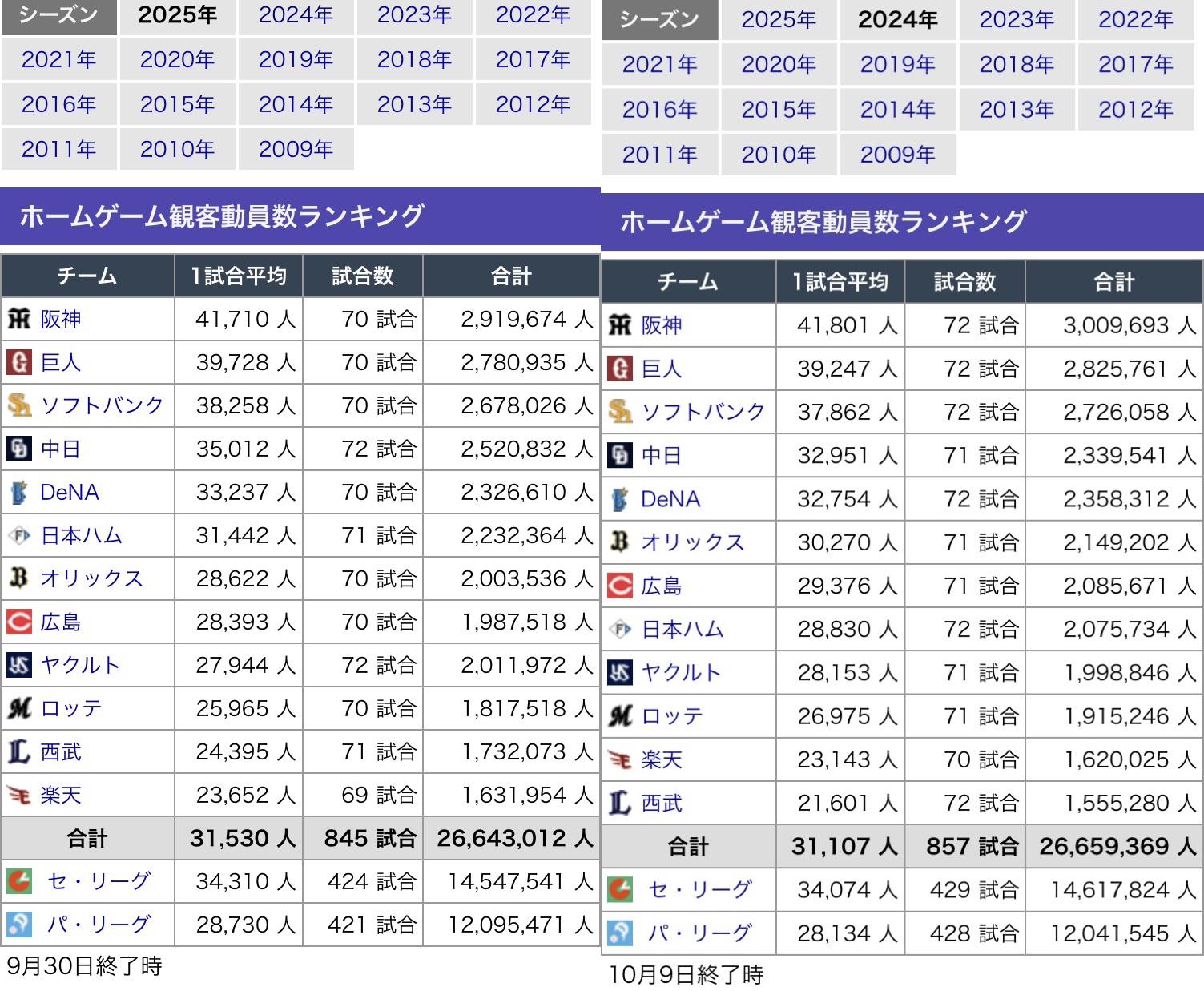This screenshot has width=1204, height=991.
Task: Click Giants logo in 10月9日終了時 table
Action: [620, 369]
